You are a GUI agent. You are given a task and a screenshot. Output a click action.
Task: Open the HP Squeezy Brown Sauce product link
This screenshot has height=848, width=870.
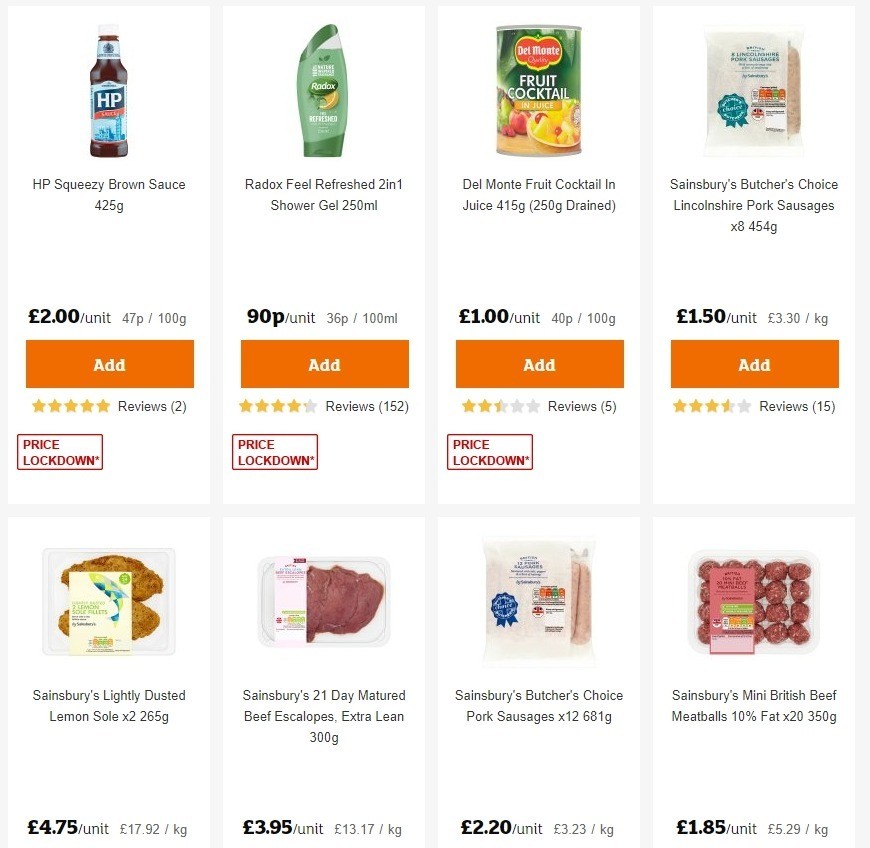tap(109, 195)
